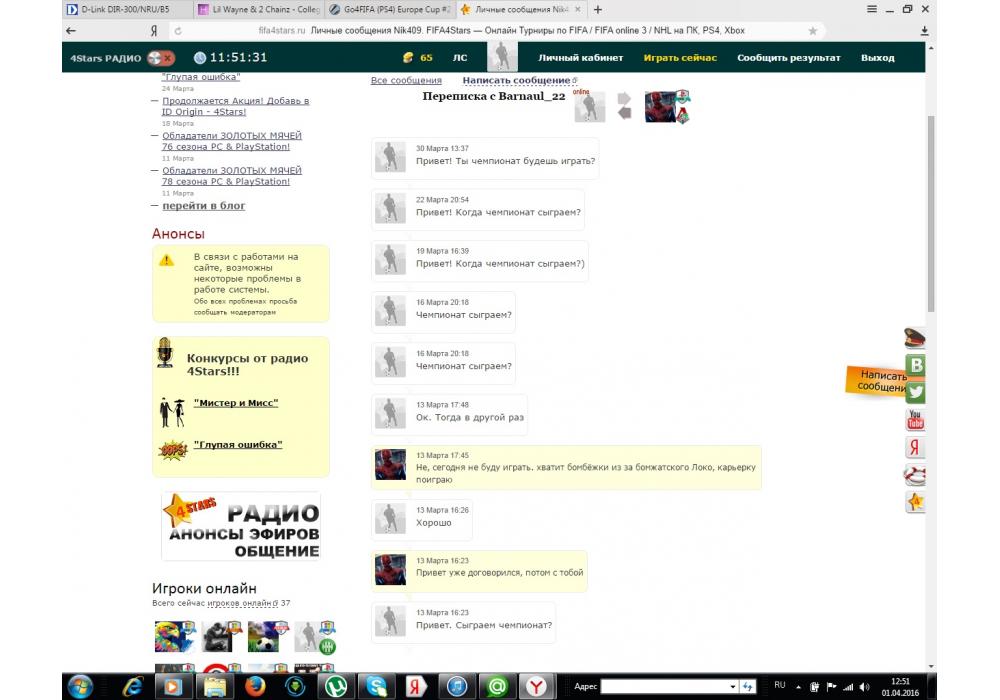Click the message text "Ок. Тогда в другой раз"

[470, 418]
